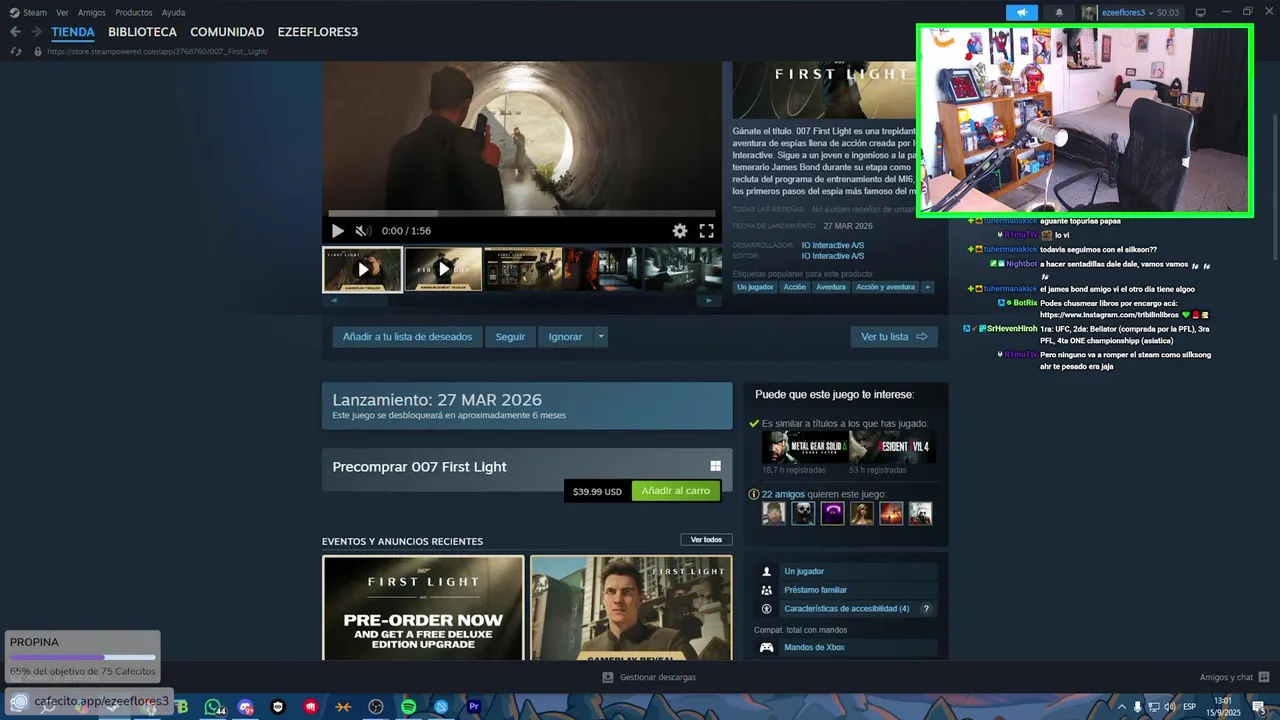Click Ver todos events button

(x=706, y=540)
